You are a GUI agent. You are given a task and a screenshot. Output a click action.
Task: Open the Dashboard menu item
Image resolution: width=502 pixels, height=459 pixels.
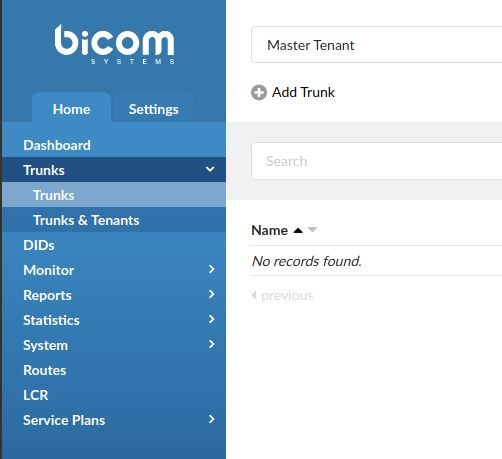(x=114, y=145)
